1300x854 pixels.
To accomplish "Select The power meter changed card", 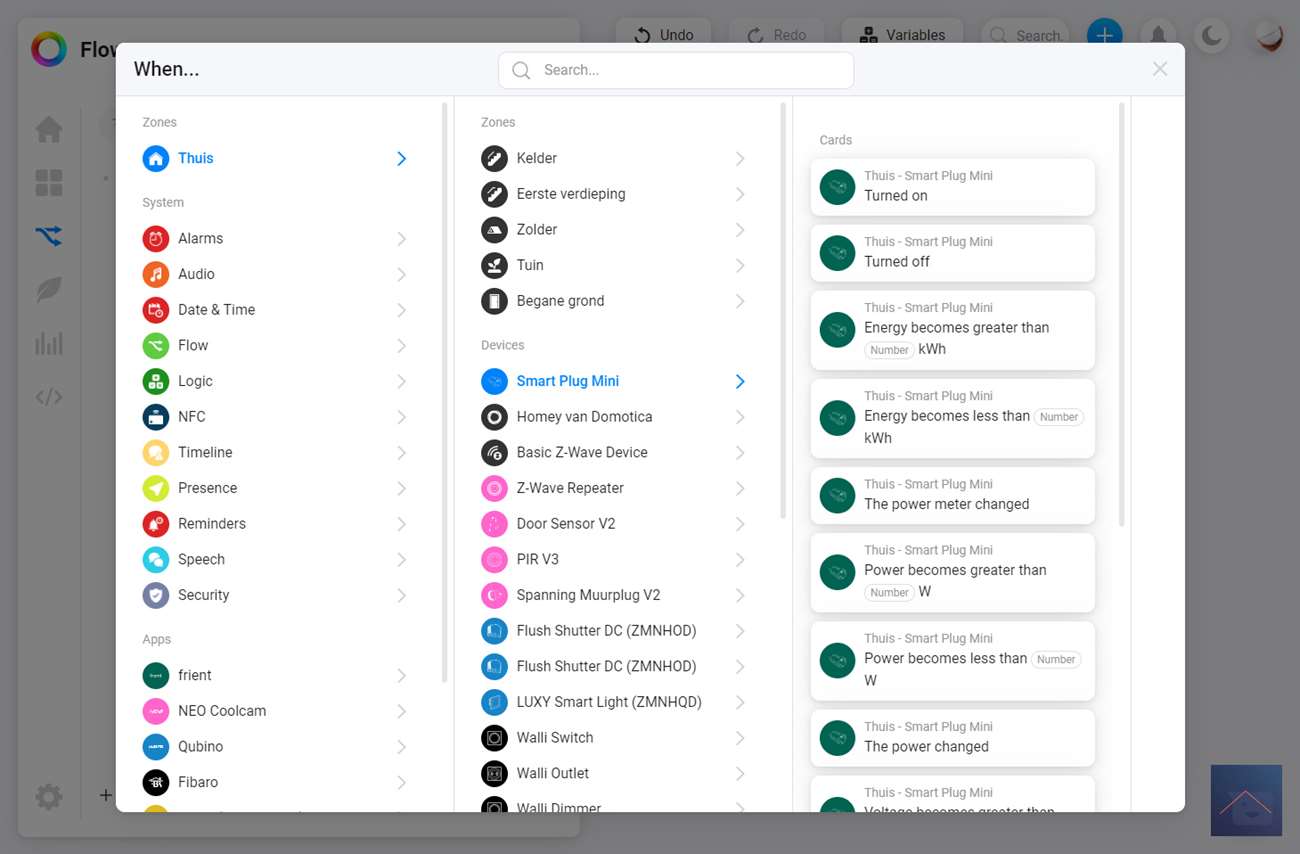I will (952, 495).
